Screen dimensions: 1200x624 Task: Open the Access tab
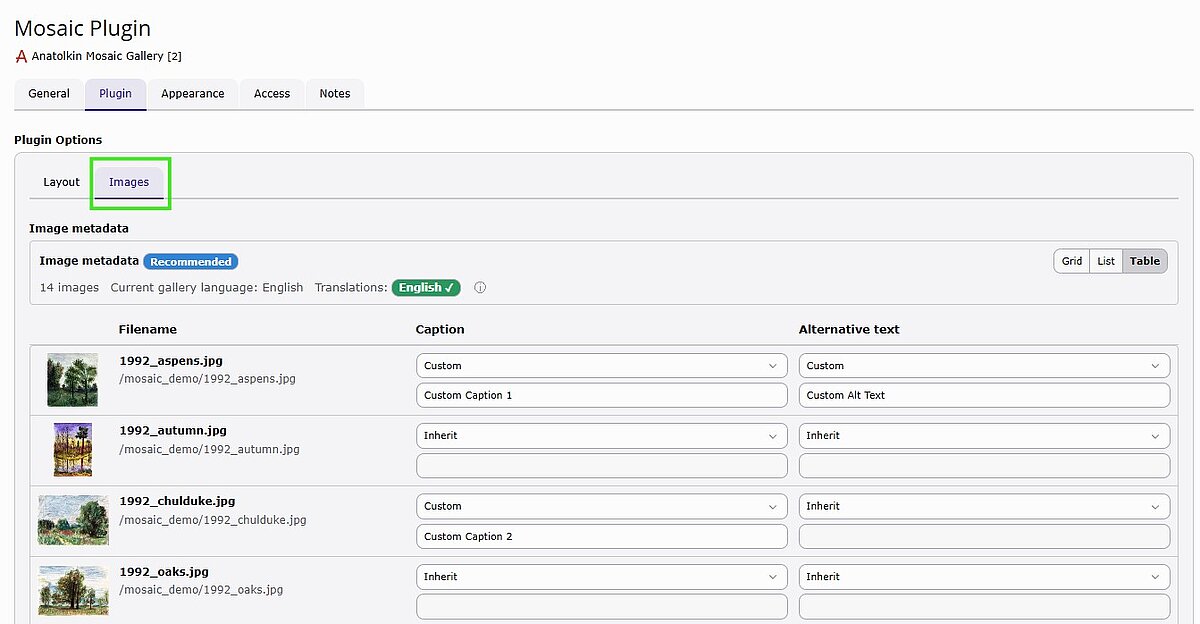(x=272, y=94)
